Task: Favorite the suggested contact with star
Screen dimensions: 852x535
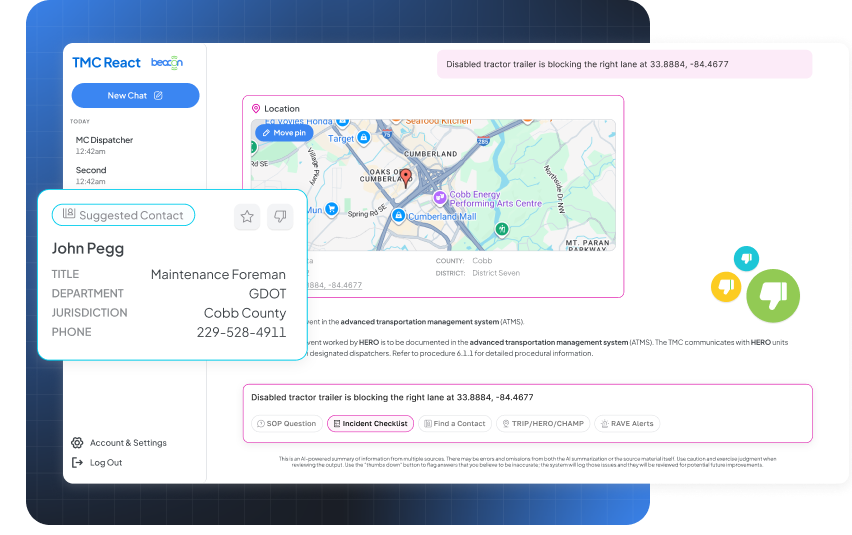Action: (x=247, y=217)
